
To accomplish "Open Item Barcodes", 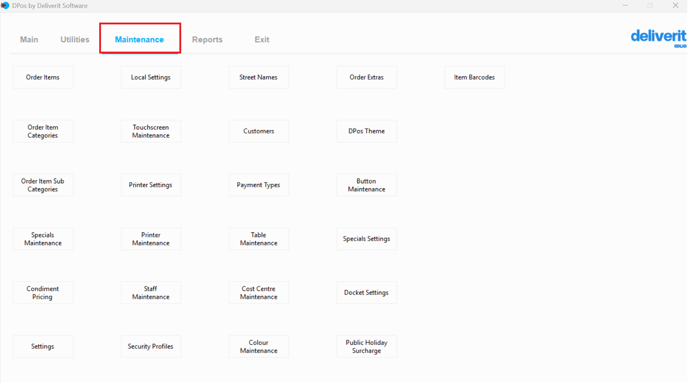I will [x=474, y=77].
